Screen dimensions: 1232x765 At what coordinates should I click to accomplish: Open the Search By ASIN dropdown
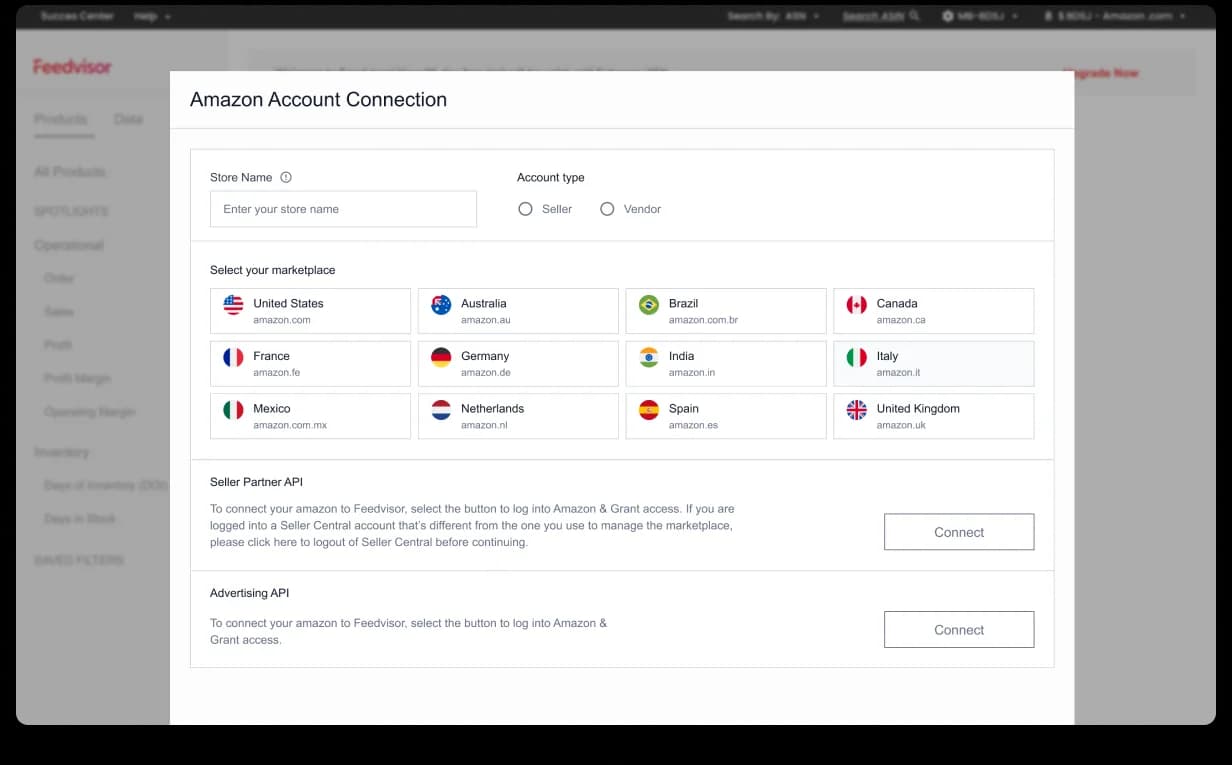(774, 16)
